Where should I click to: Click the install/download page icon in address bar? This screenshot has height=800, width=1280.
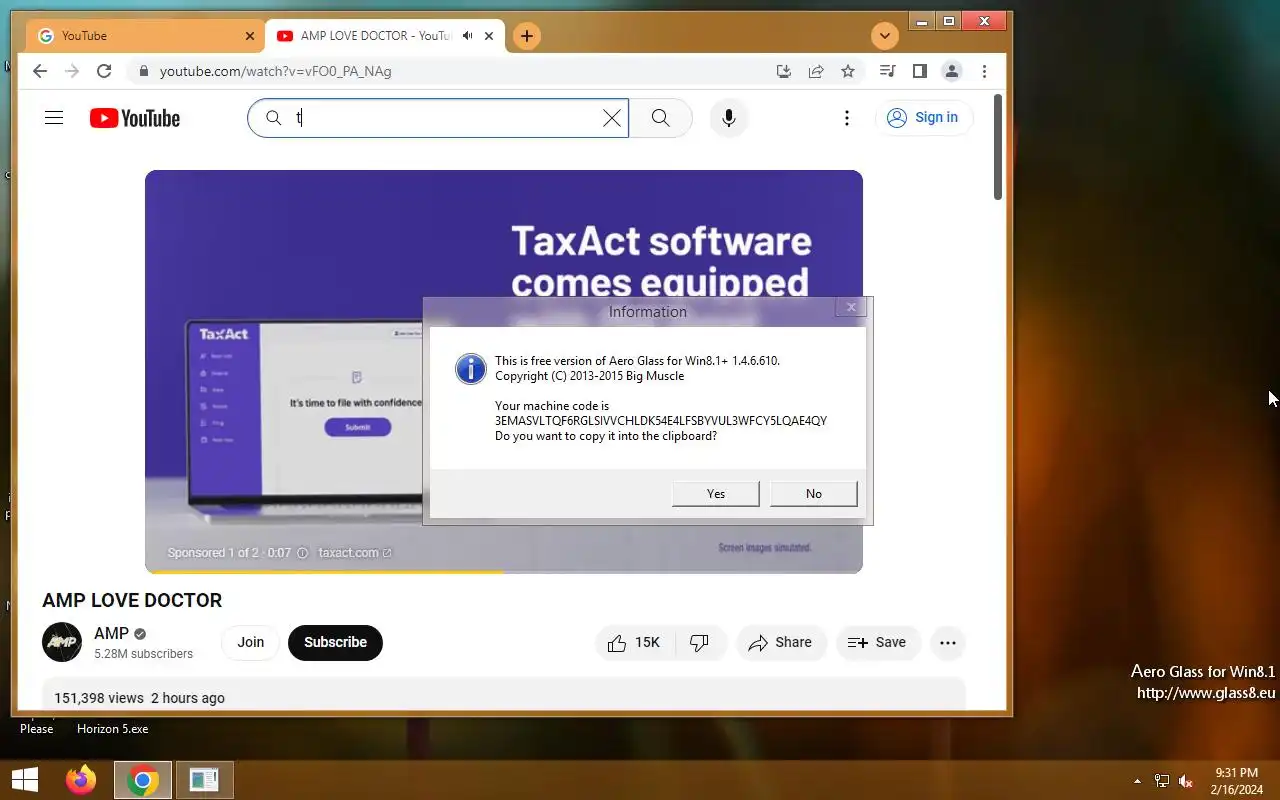point(784,71)
